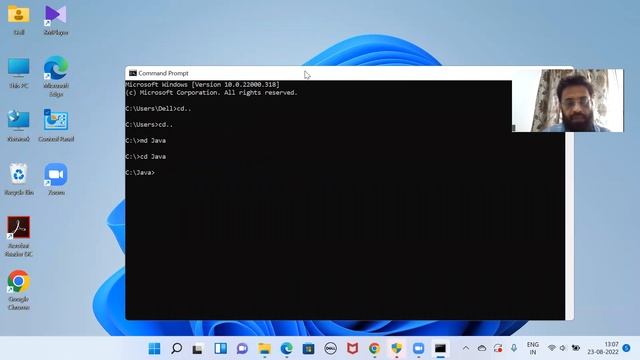Click the Microsoft Windows version line
Image resolution: width=640 pixels, height=360 pixels.
pos(202,84)
